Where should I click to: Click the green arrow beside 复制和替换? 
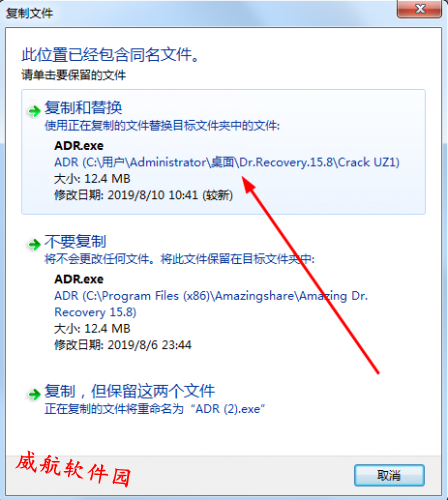(34, 111)
